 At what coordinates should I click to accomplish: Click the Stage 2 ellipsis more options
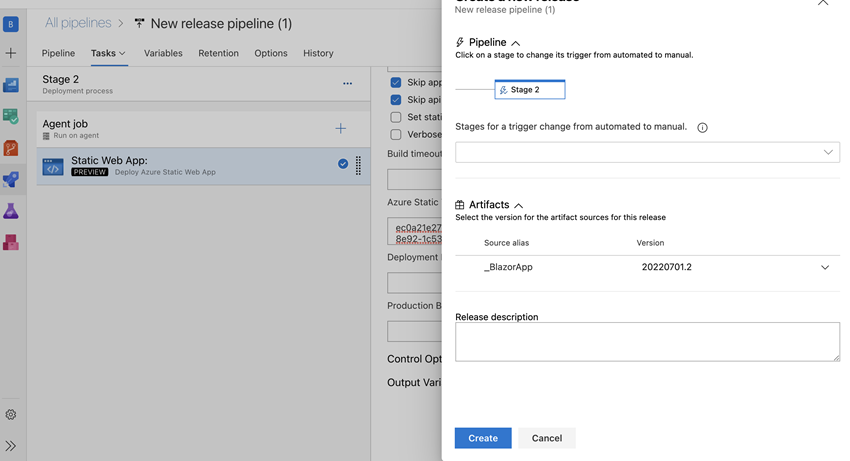coord(347,84)
